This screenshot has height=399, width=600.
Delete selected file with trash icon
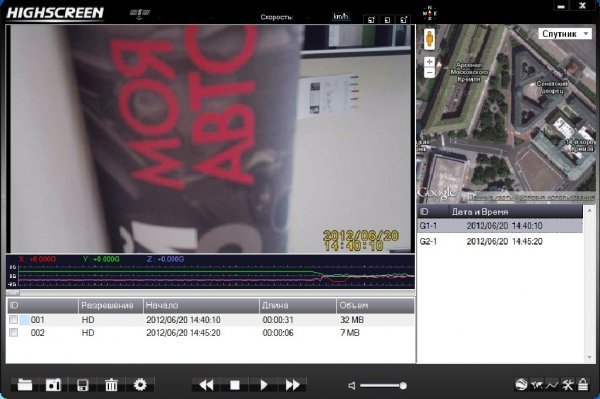[111, 384]
